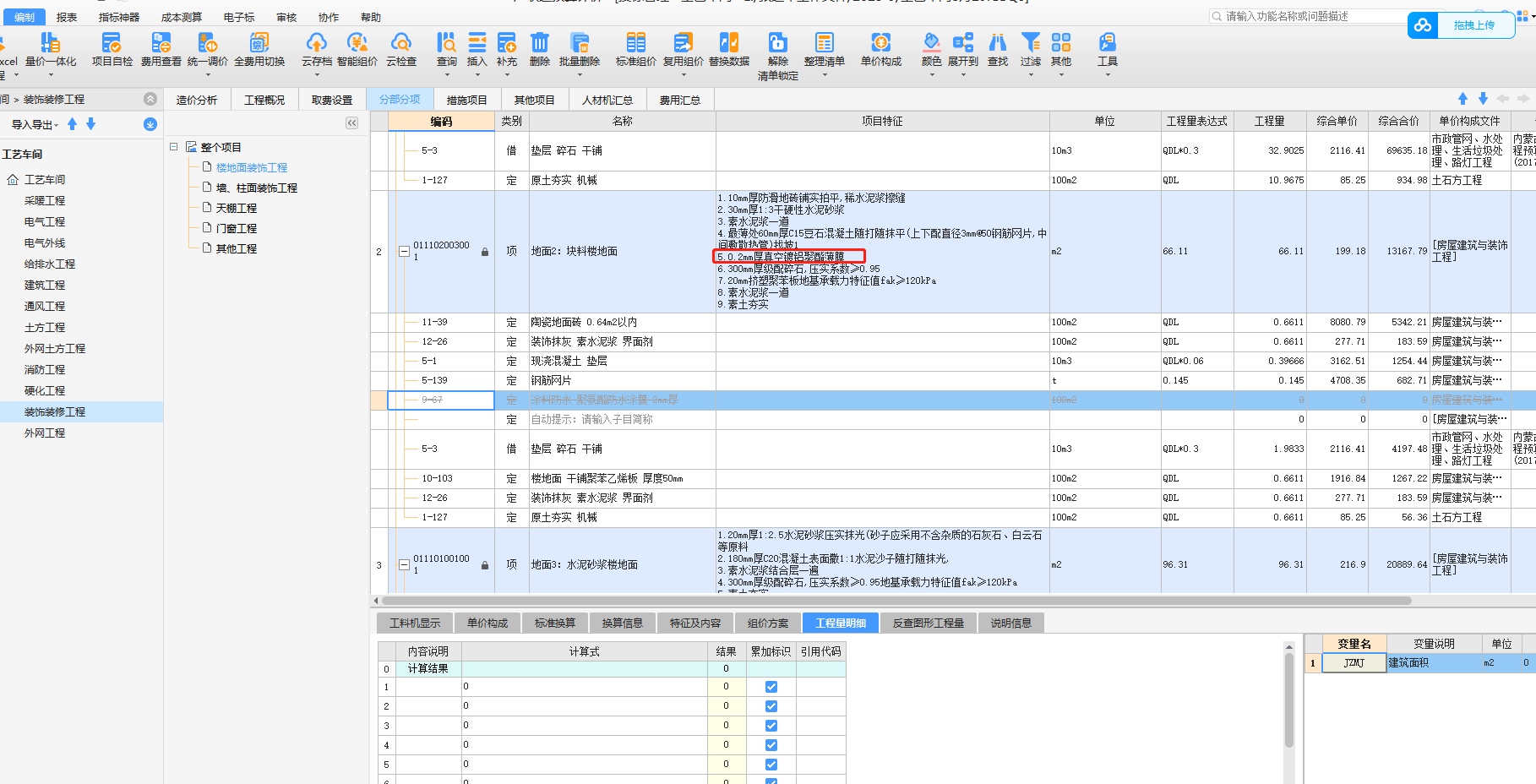Open dropdown arrow under 工具
Image resolution: width=1536 pixels, height=784 pixels.
coord(1108,75)
